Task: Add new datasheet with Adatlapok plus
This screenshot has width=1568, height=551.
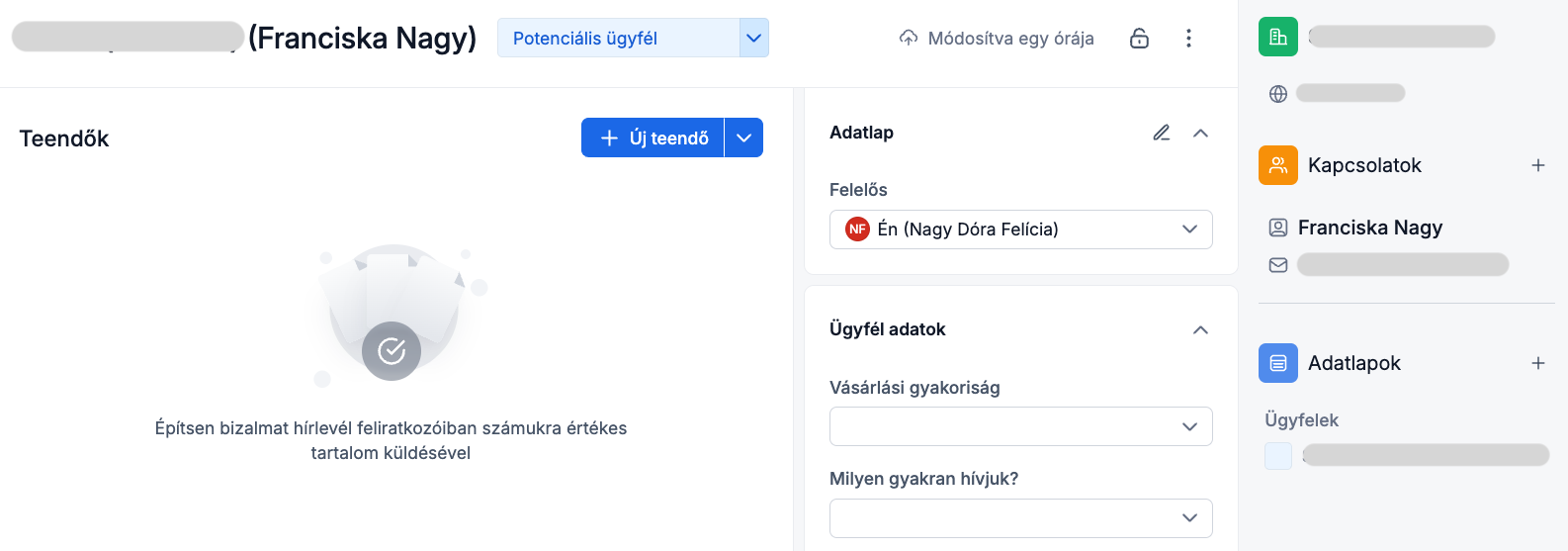Action: [1537, 363]
